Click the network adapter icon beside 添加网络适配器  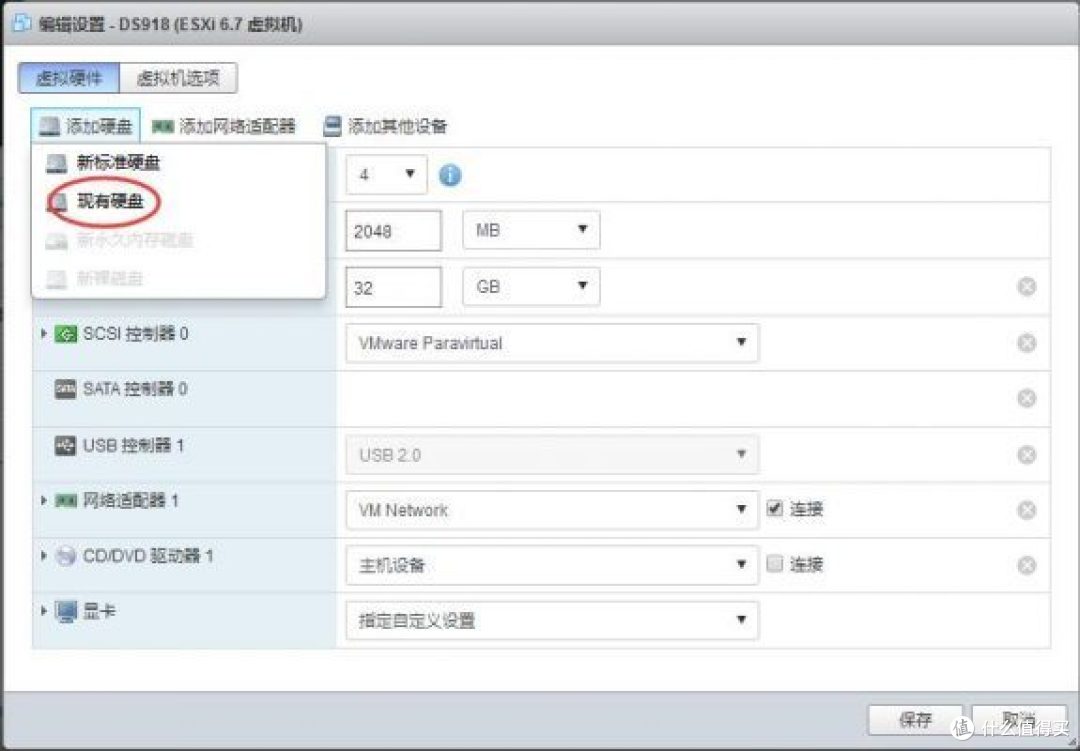click(x=163, y=127)
